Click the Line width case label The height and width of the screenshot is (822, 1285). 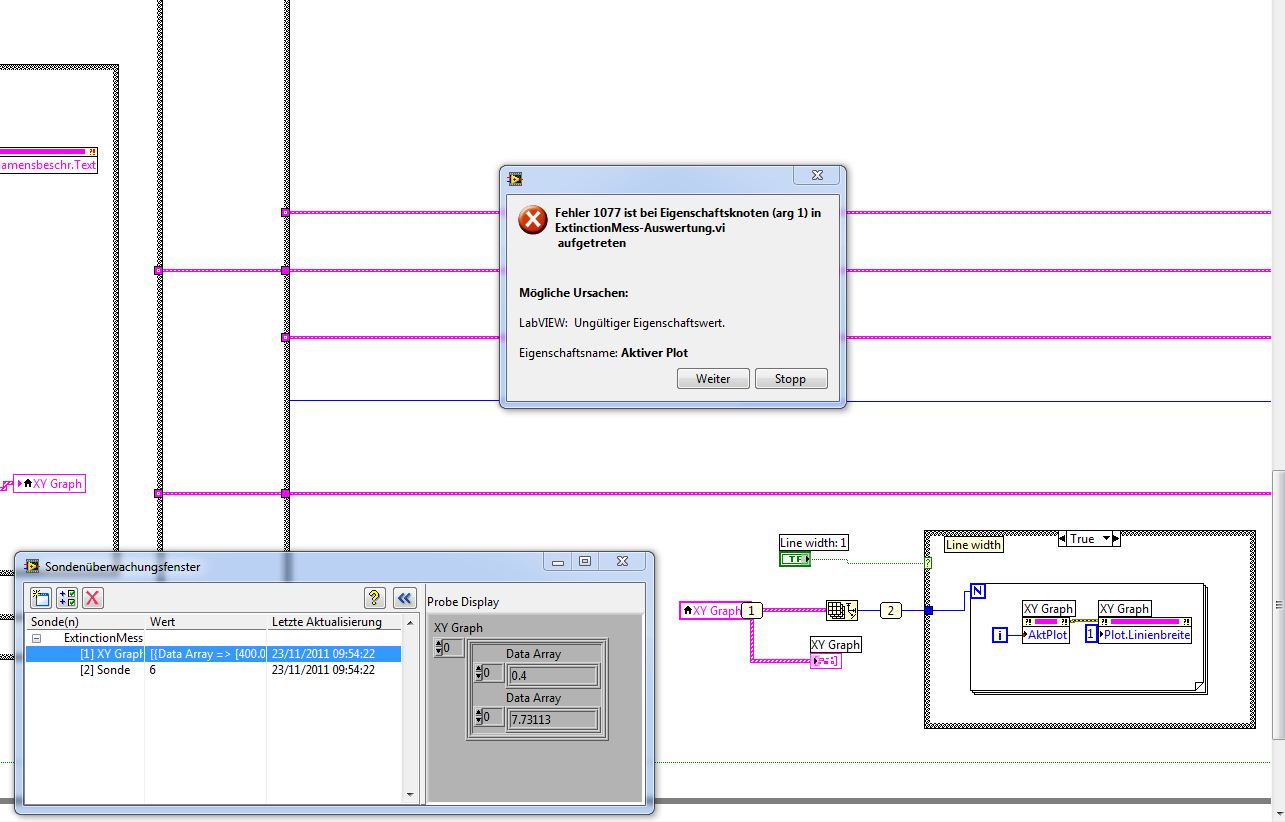[x=973, y=545]
